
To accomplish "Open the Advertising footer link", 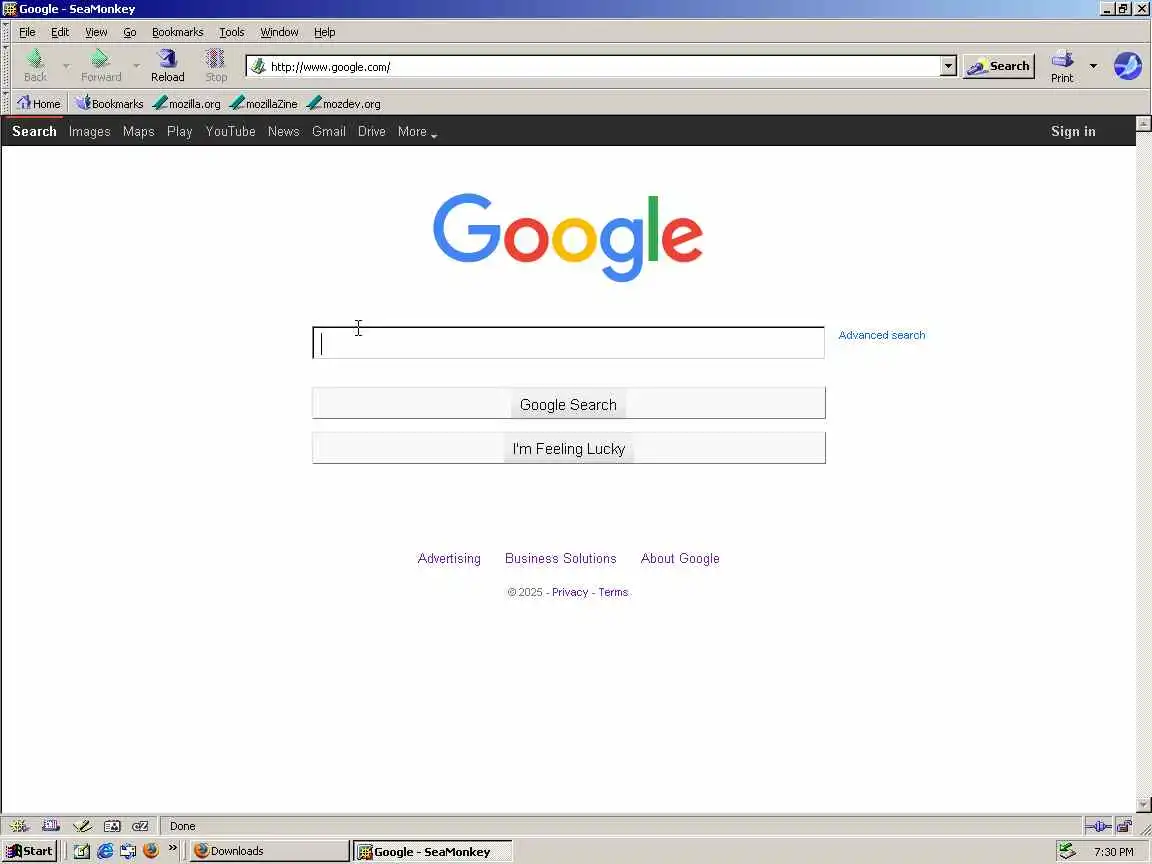I will coord(449,558).
